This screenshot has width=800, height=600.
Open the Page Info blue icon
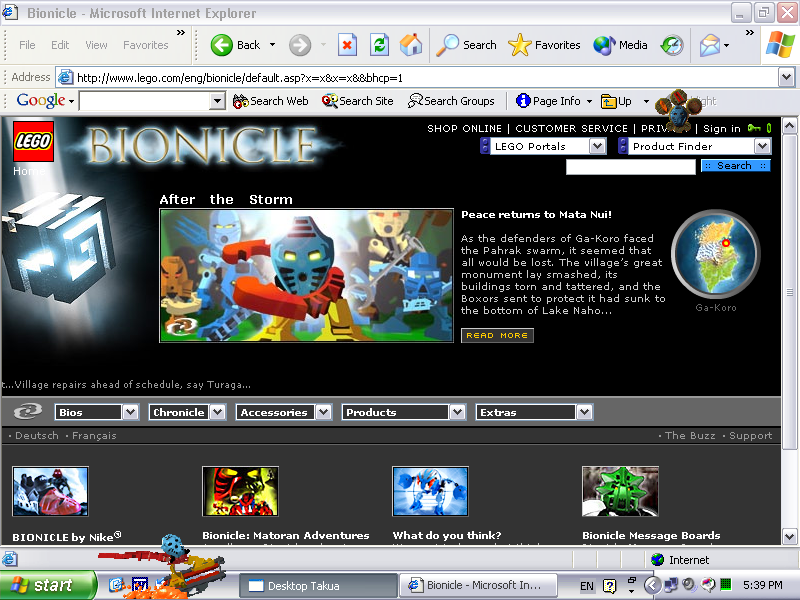[523, 101]
